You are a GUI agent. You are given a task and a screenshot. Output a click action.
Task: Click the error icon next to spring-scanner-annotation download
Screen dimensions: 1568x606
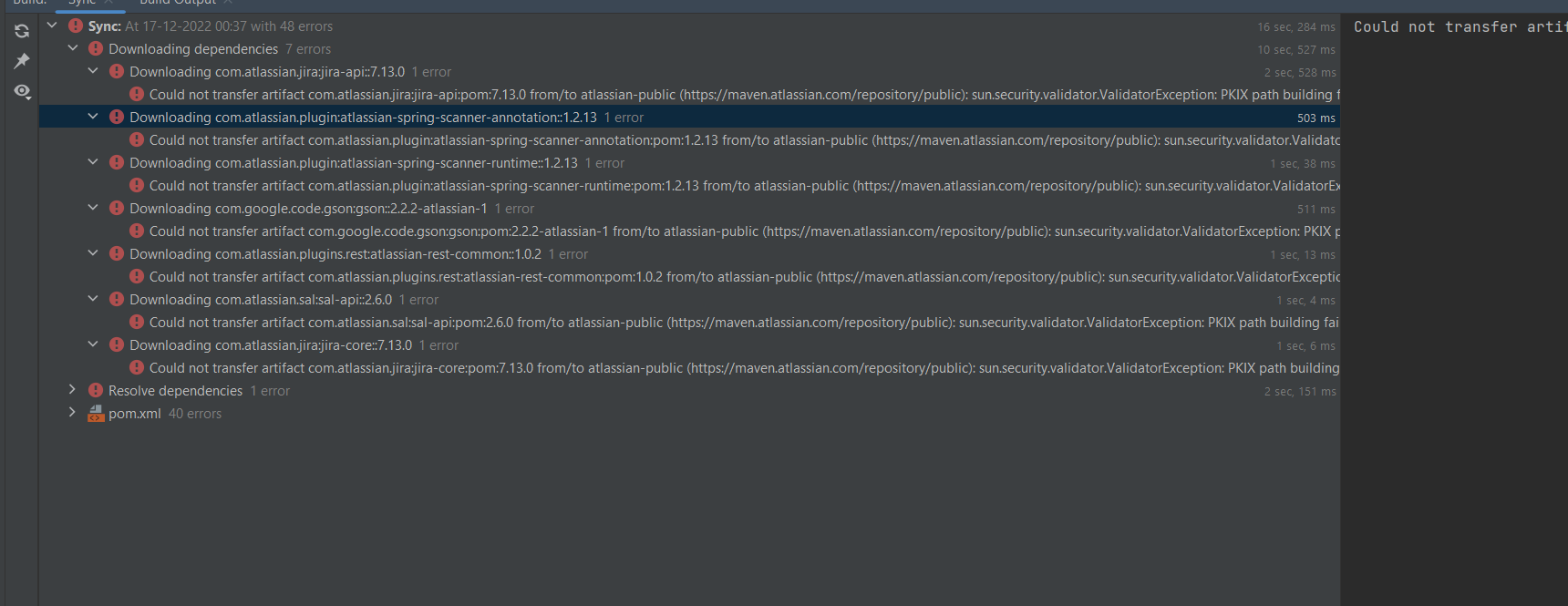pyautogui.click(x=117, y=118)
